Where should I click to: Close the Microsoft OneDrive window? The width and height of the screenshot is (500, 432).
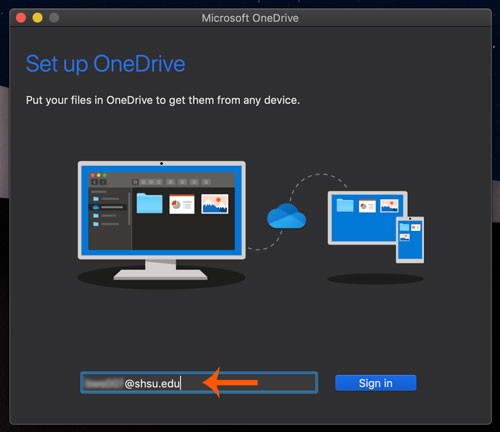(21, 18)
